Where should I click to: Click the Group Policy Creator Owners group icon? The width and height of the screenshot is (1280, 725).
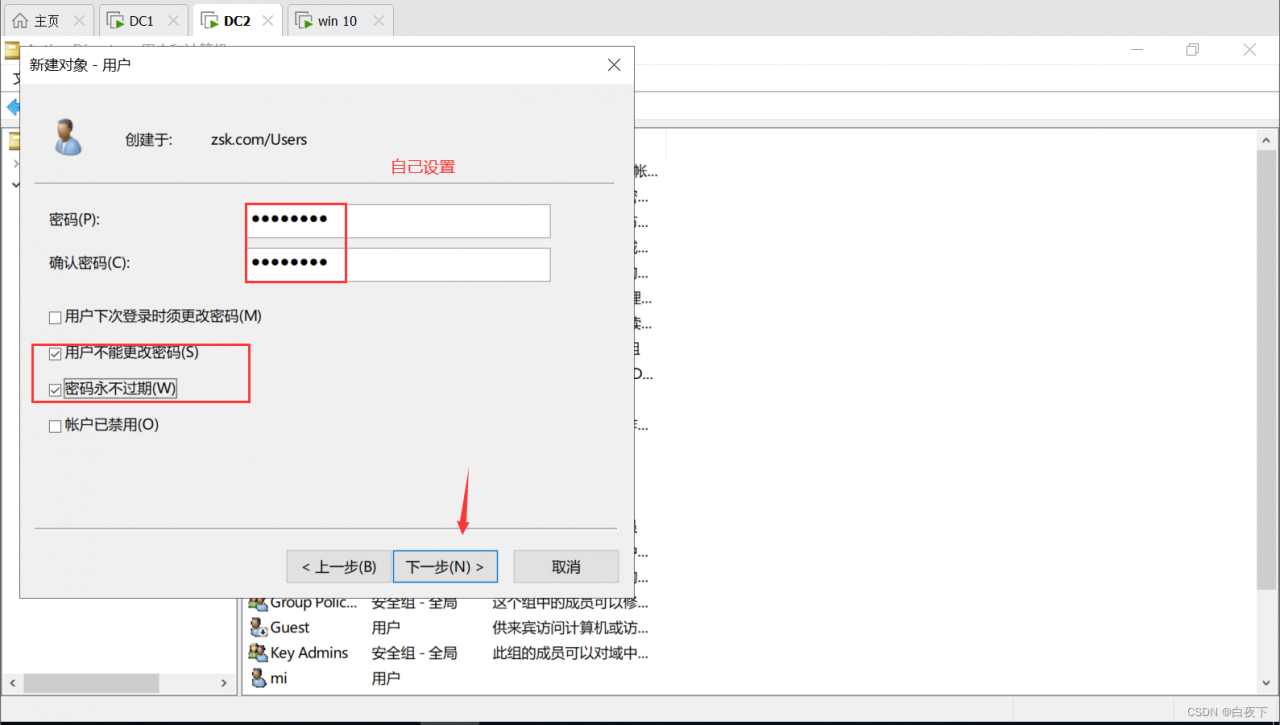coord(259,602)
